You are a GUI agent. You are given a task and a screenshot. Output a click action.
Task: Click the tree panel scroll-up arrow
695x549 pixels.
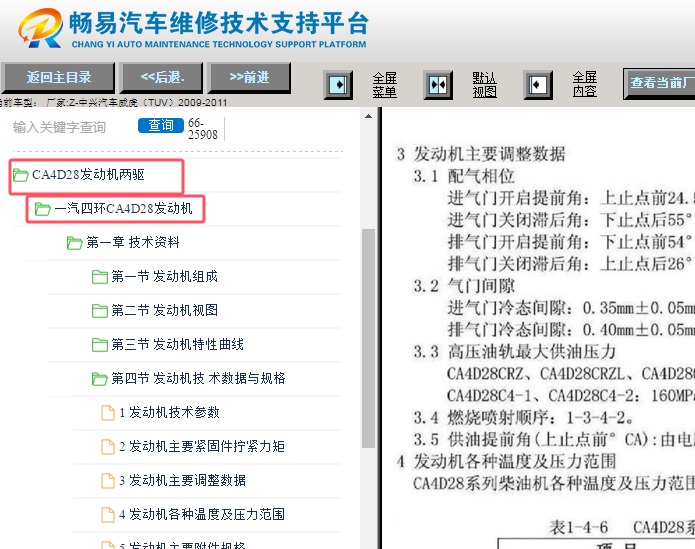click(368, 117)
